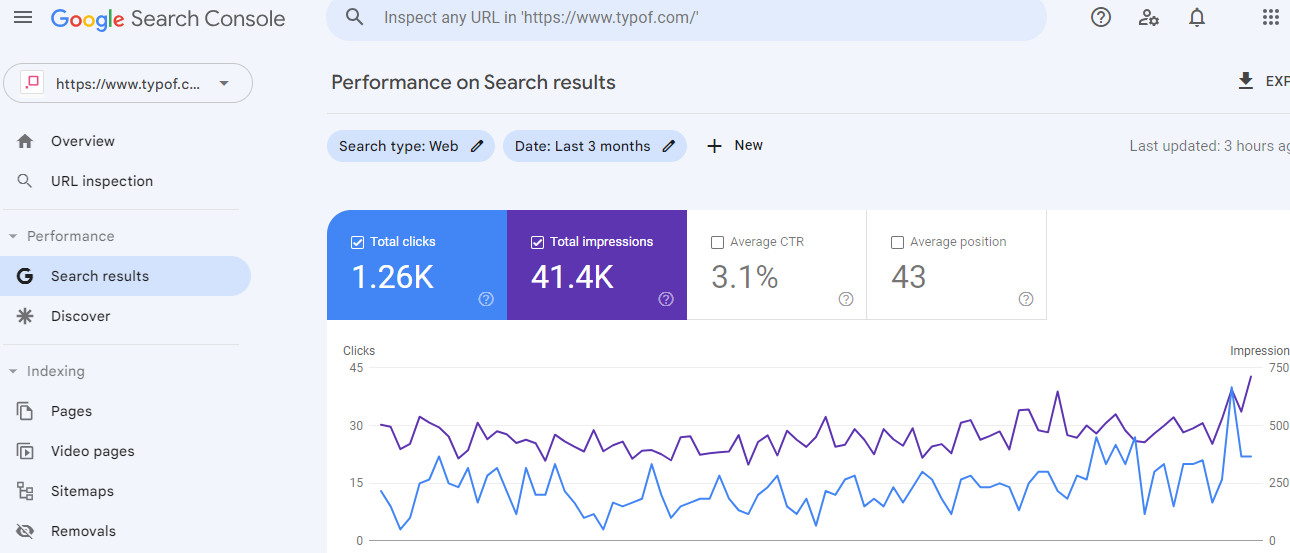Screen dimensions: 1290x553
Task: Click help icon on Average position card
Action: pyautogui.click(x=1026, y=299)
